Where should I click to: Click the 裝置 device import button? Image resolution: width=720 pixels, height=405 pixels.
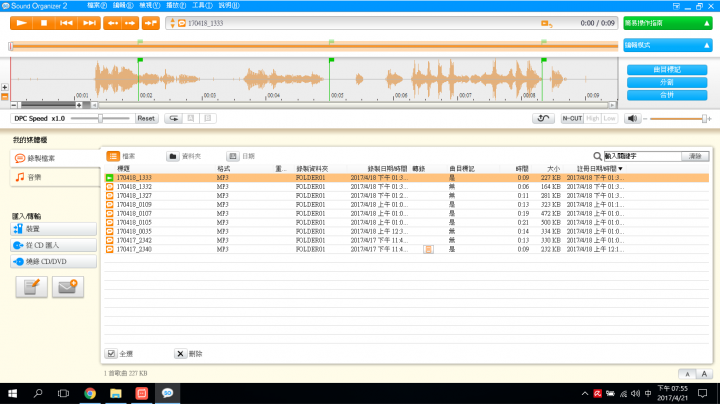54,229
